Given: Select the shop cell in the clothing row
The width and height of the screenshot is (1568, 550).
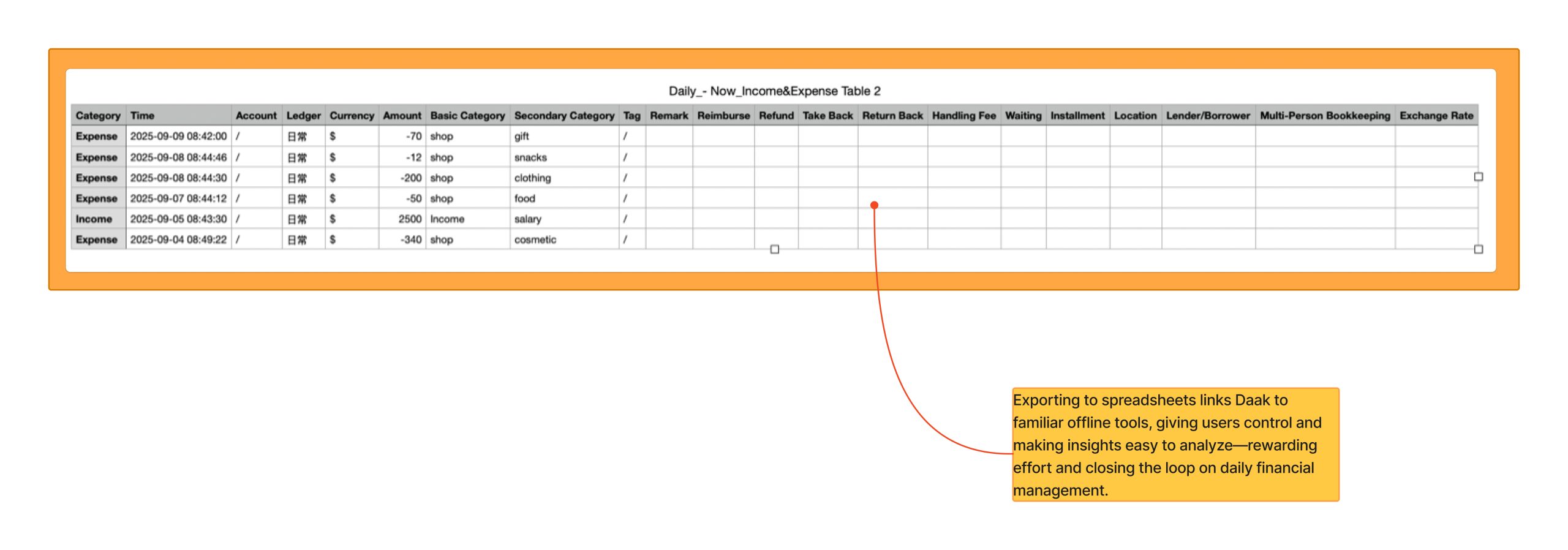Looking at the screenshot, I should coord(467,178).
